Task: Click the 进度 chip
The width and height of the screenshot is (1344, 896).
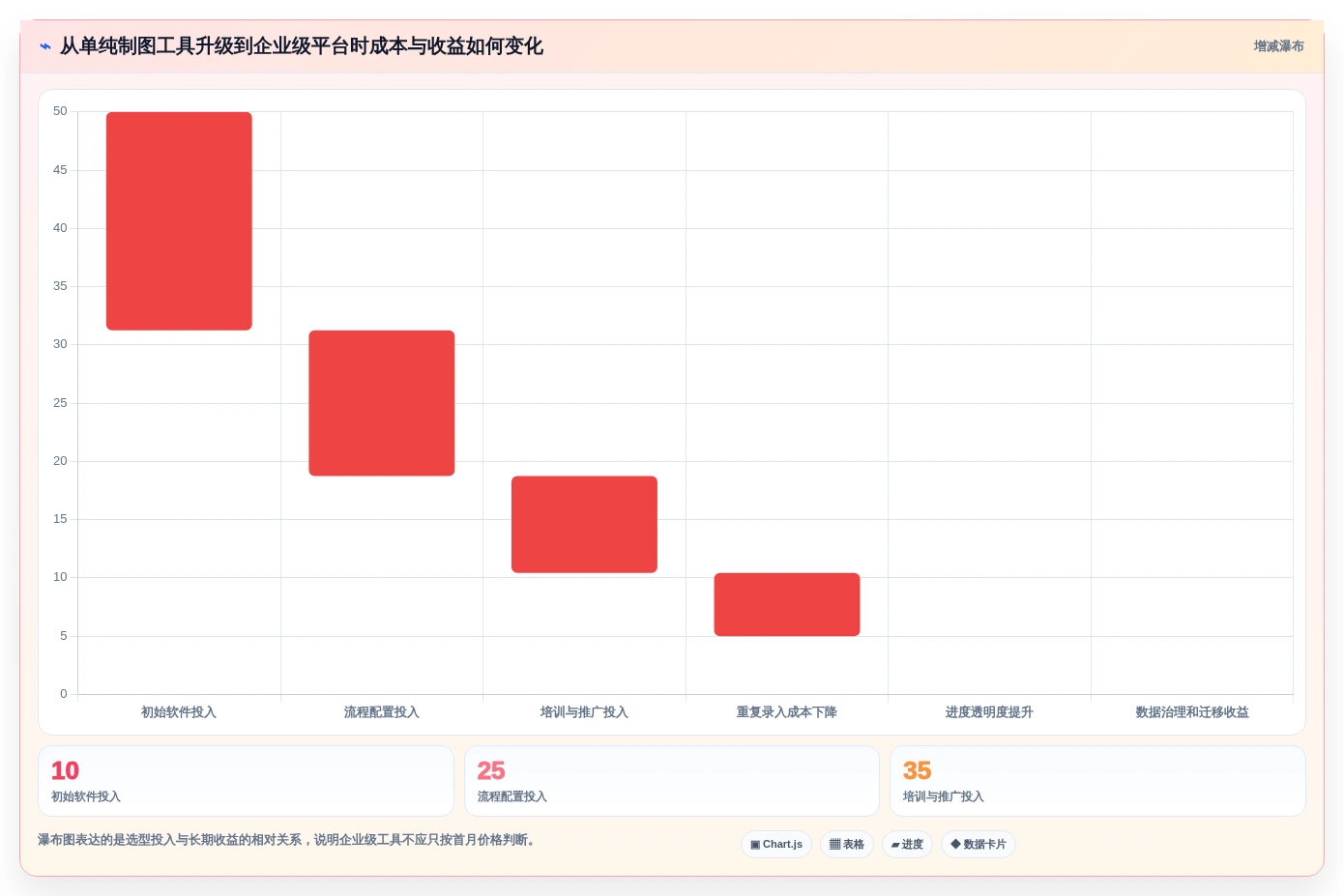Action: pyautogui.click(x=907, y=844)
